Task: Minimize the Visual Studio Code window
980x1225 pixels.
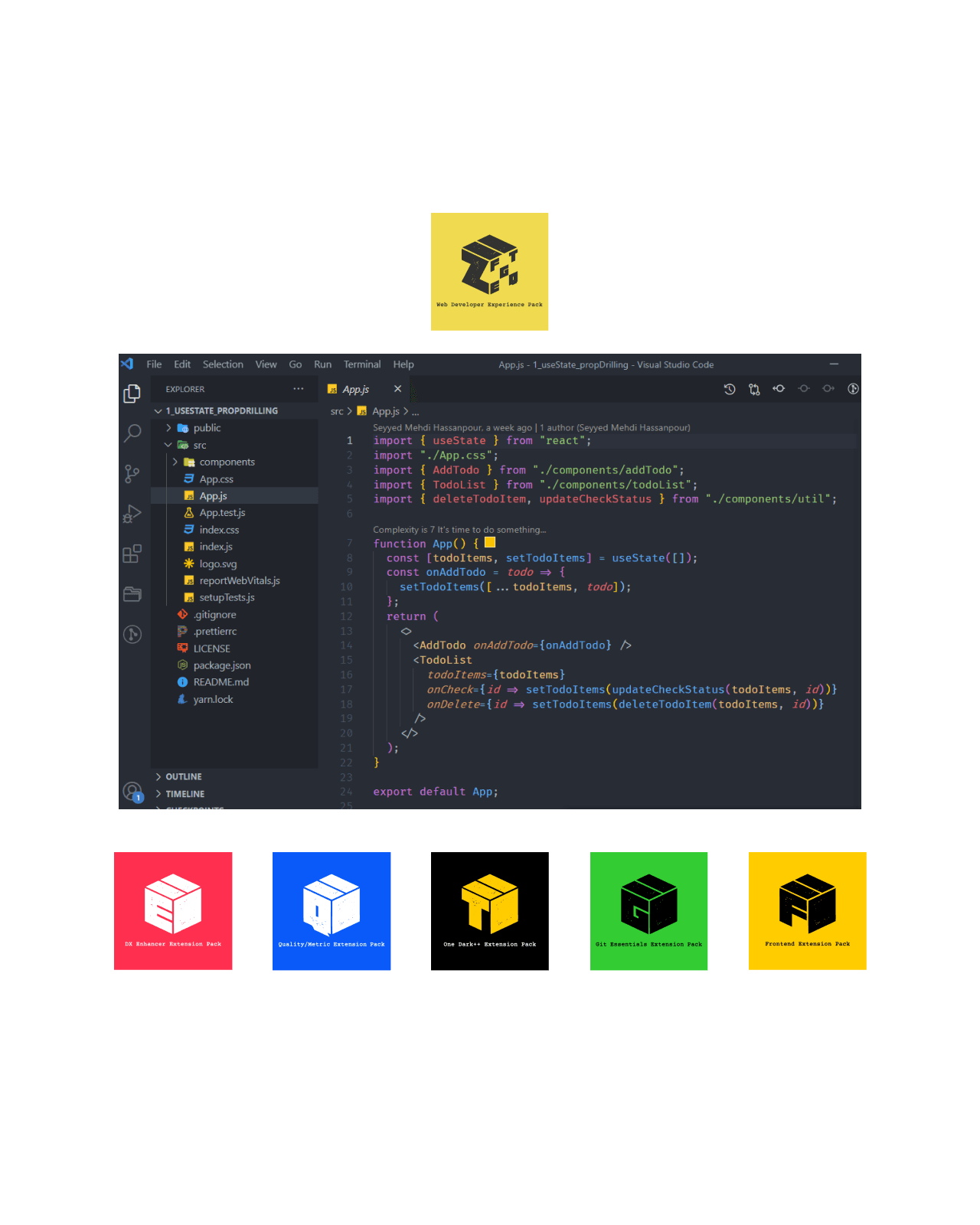Action: coord(834,364)
